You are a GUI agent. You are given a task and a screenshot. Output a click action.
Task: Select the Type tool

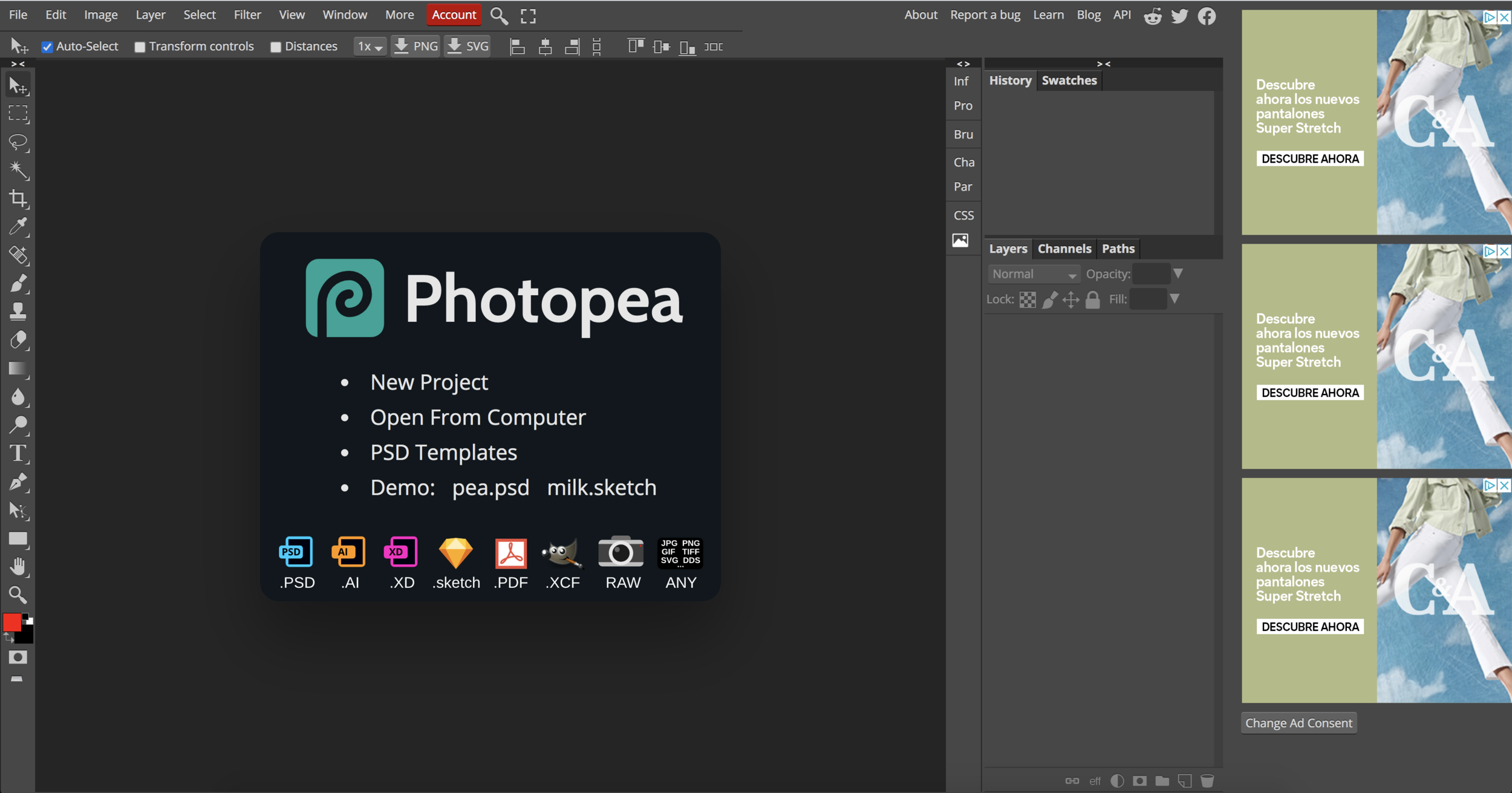pos(18,453)
